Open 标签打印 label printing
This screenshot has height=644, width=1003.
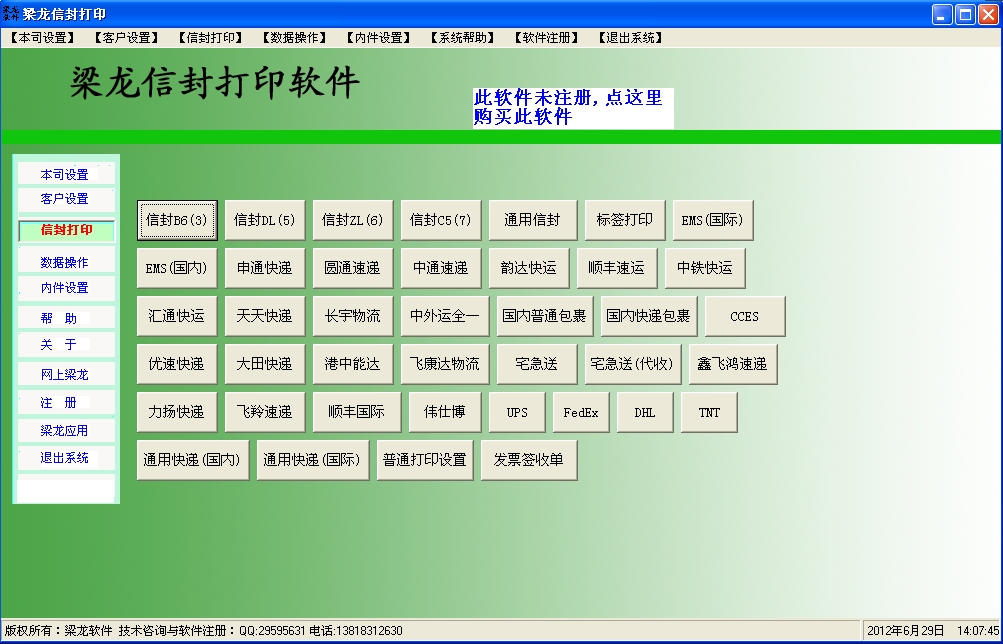click(625, 220)
